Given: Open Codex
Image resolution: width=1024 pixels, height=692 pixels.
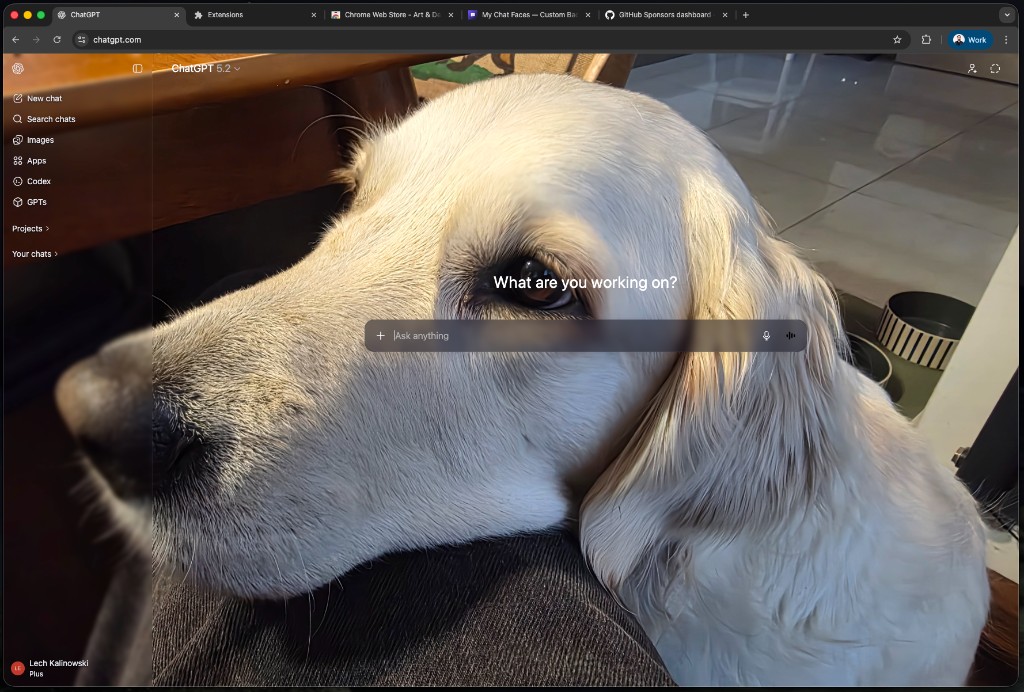Looking at the screenshot, I should point(36,181).
